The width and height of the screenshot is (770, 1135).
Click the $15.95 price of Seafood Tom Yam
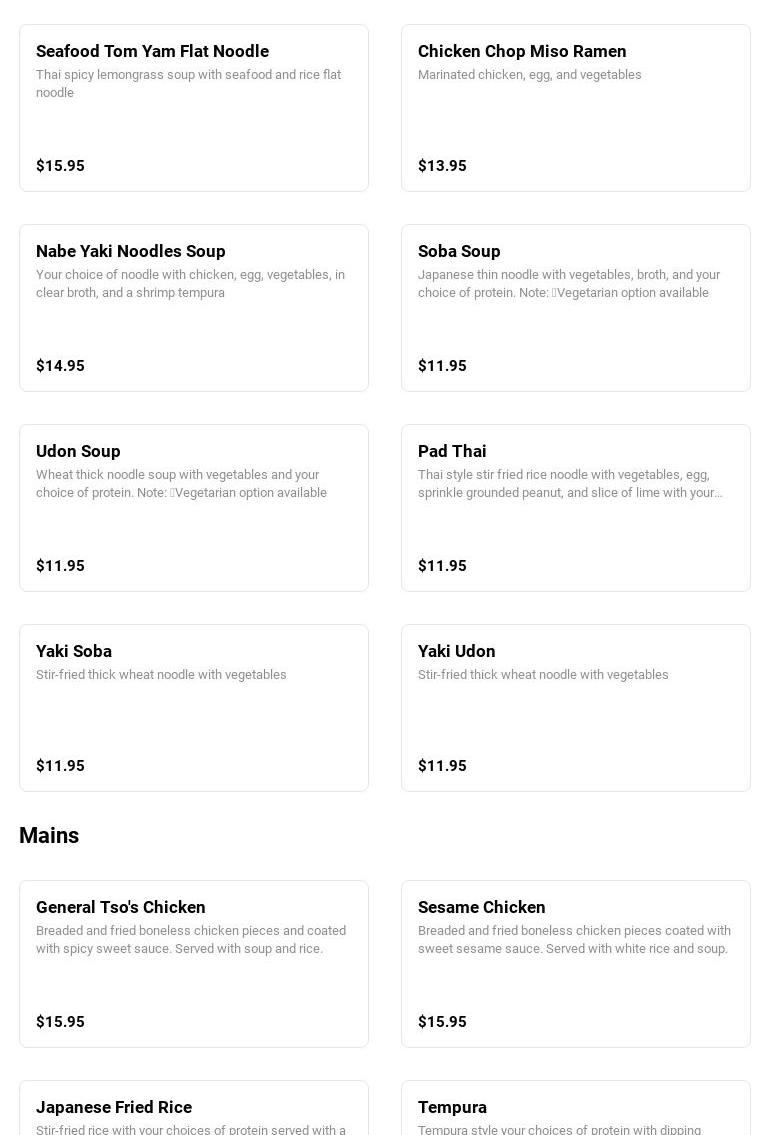pos(60,166)
